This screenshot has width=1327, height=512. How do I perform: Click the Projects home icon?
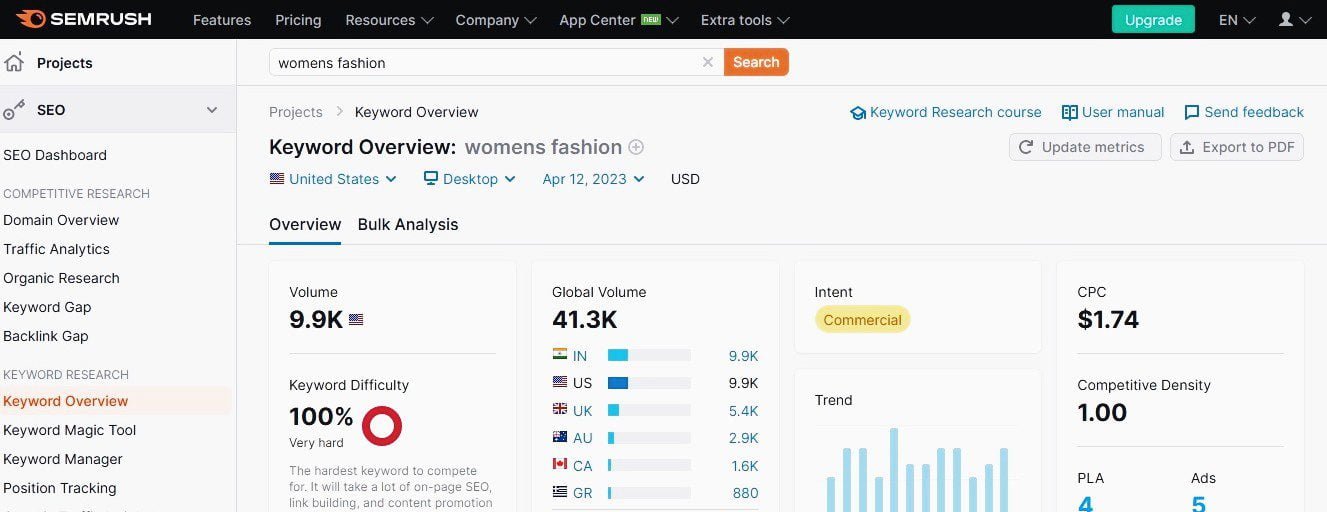pyautogui.click(x=14, y=62)
